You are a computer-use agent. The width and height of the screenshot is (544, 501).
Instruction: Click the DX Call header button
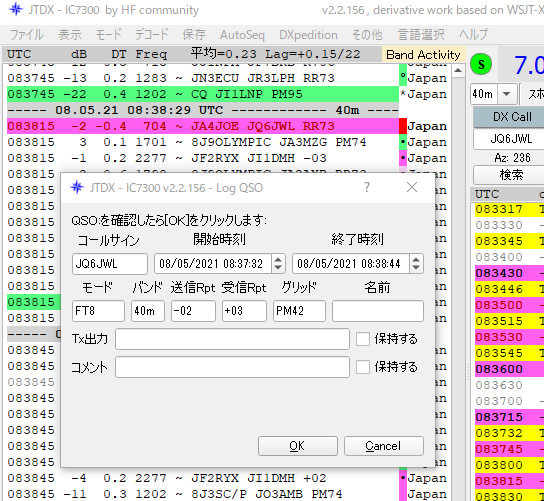pos(510,117)
